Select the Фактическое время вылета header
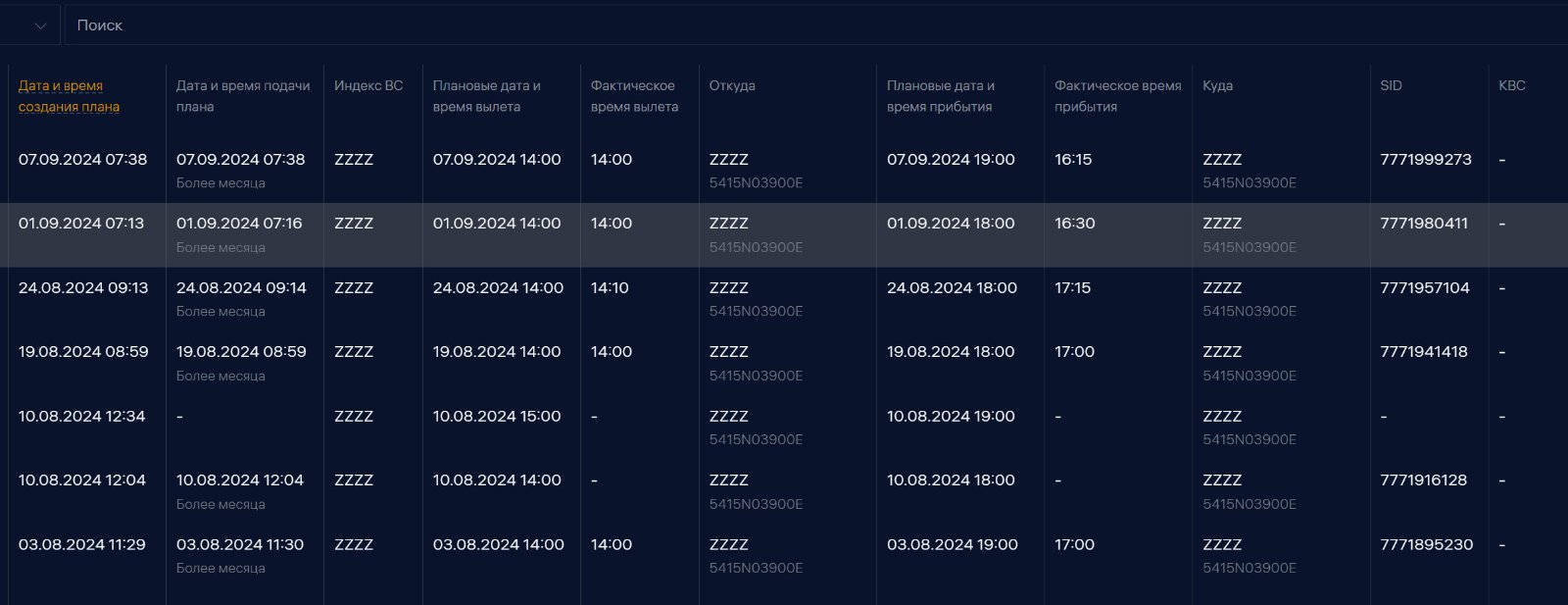Viewport: 1568px width, 605px height. [634, 96]
